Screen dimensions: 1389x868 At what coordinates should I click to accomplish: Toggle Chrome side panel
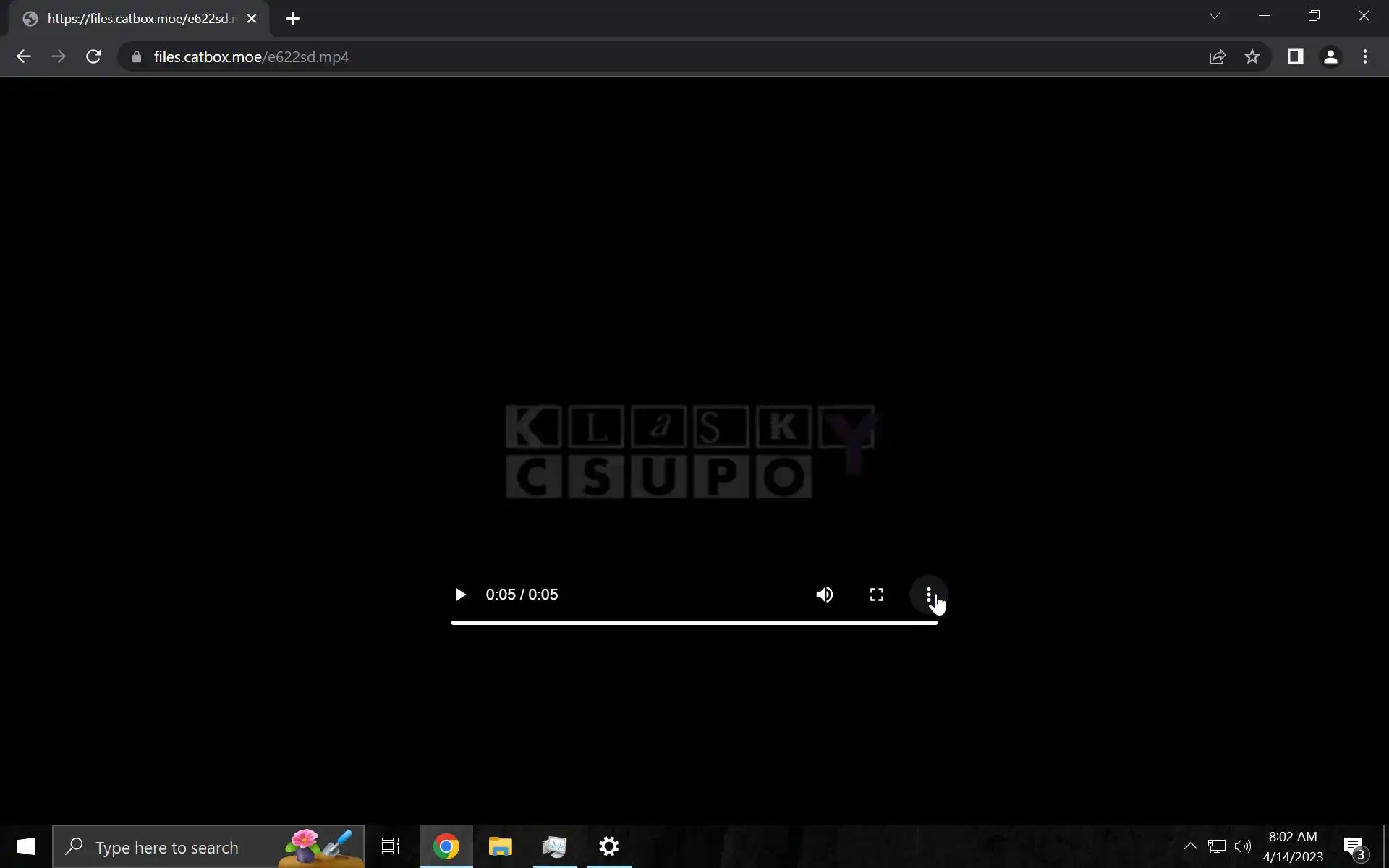(x=1295, y=56)
